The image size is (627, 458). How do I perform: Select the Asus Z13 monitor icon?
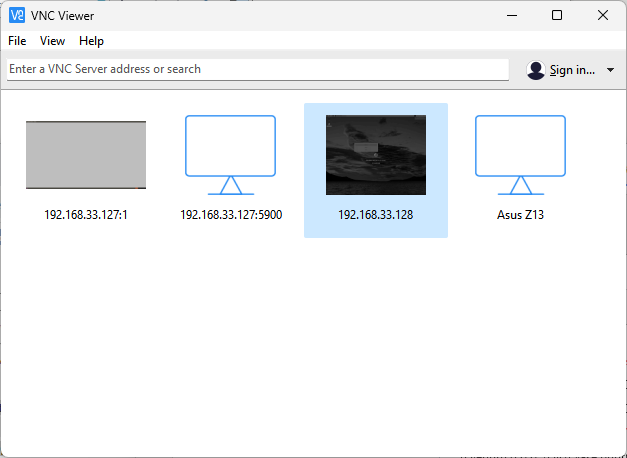pos(520,155)
